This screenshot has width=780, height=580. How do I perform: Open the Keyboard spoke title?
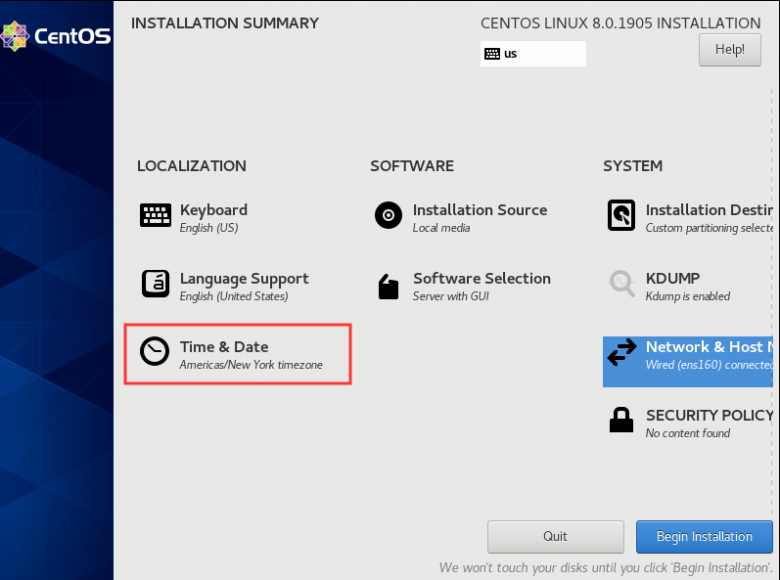click(x=213, y=210)
